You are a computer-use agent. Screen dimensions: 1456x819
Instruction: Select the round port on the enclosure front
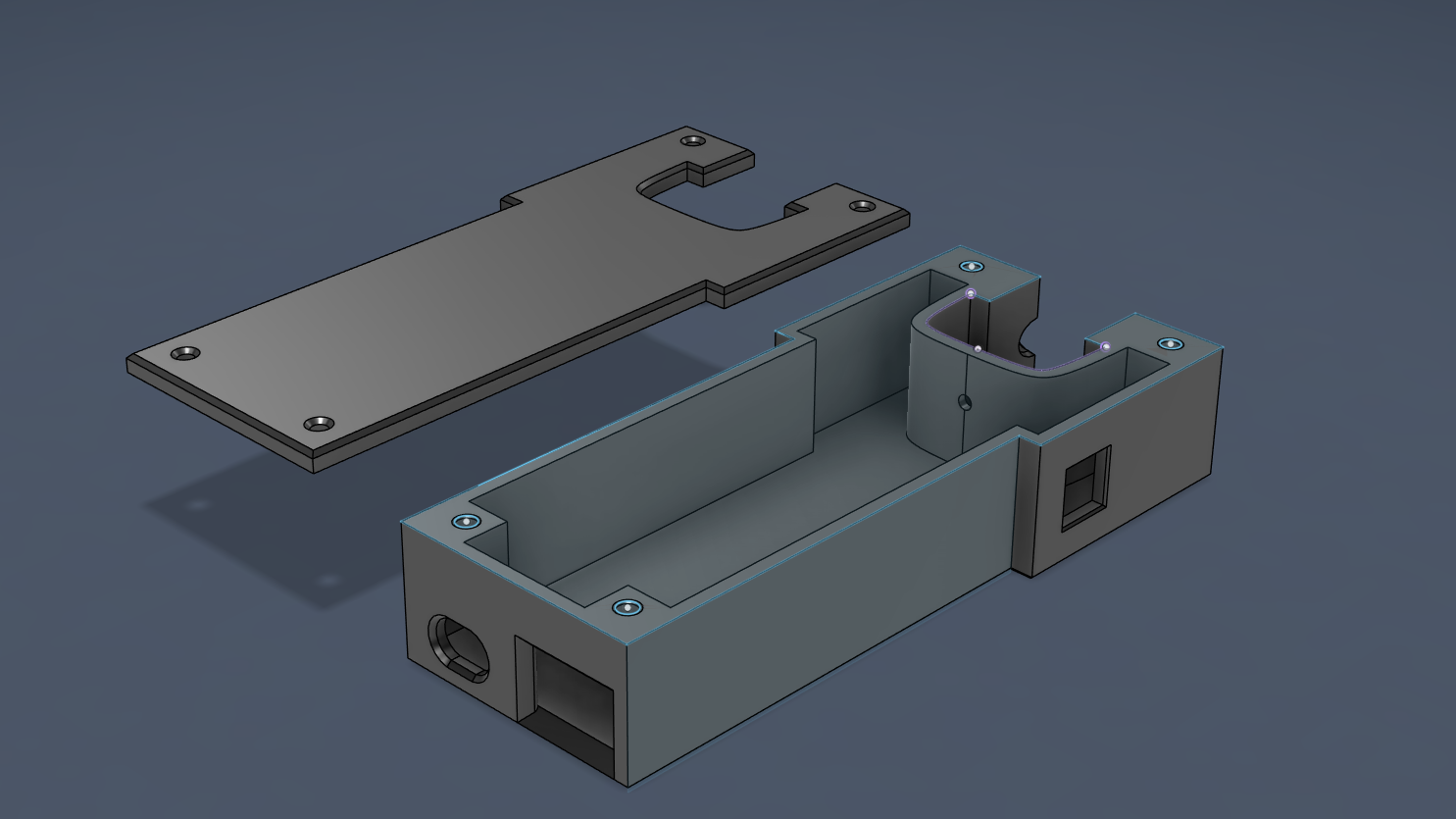click(458, 647)
